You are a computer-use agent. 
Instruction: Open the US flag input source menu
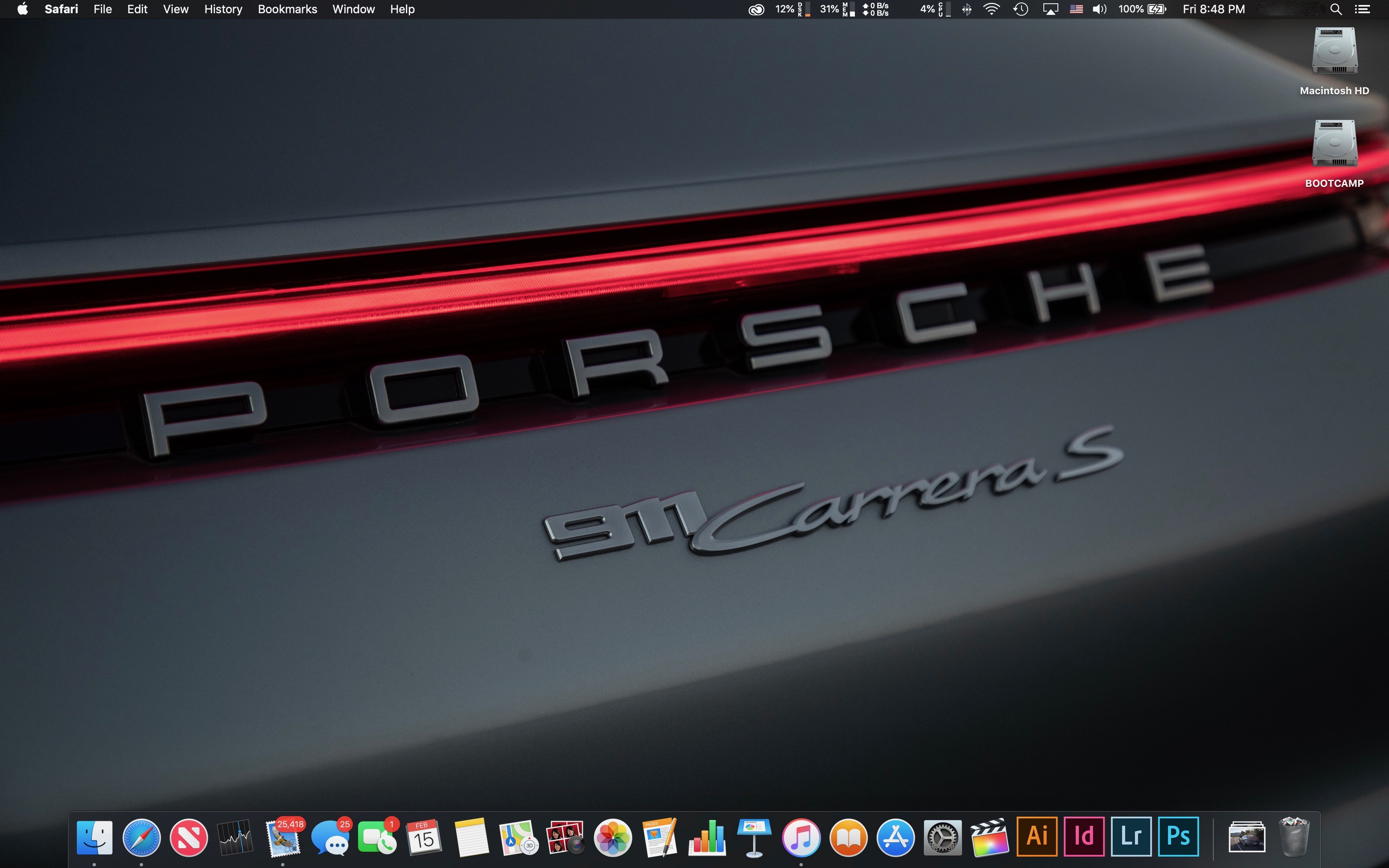1076,9
